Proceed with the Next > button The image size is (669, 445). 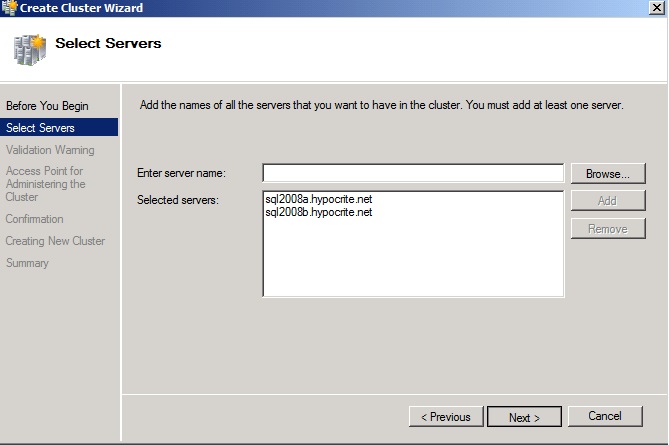pos(524,417)
